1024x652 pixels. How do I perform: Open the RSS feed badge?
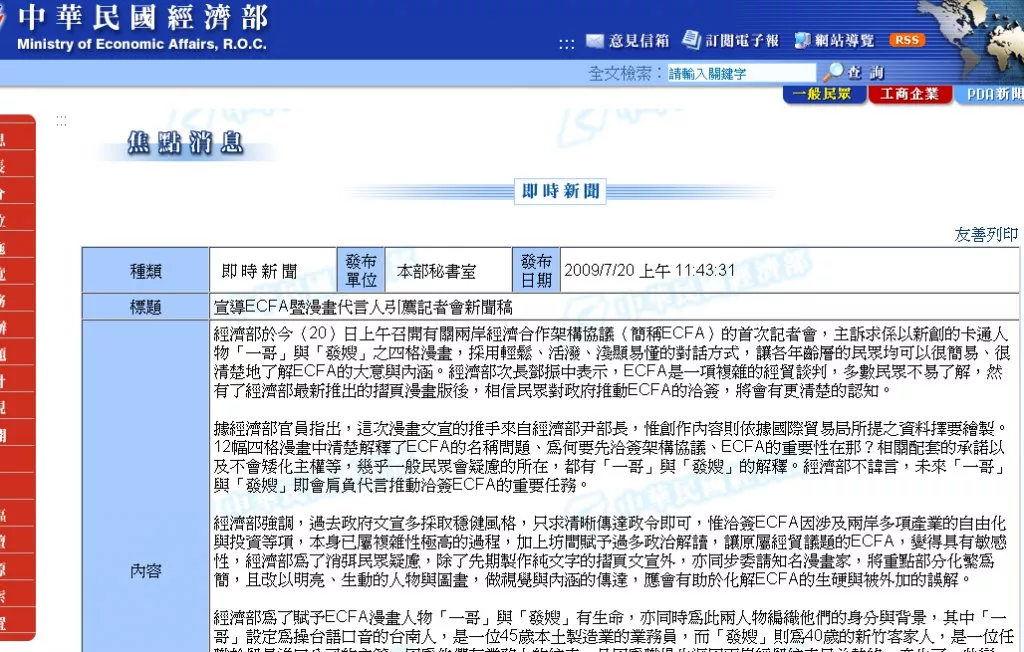tap(906, 41)
